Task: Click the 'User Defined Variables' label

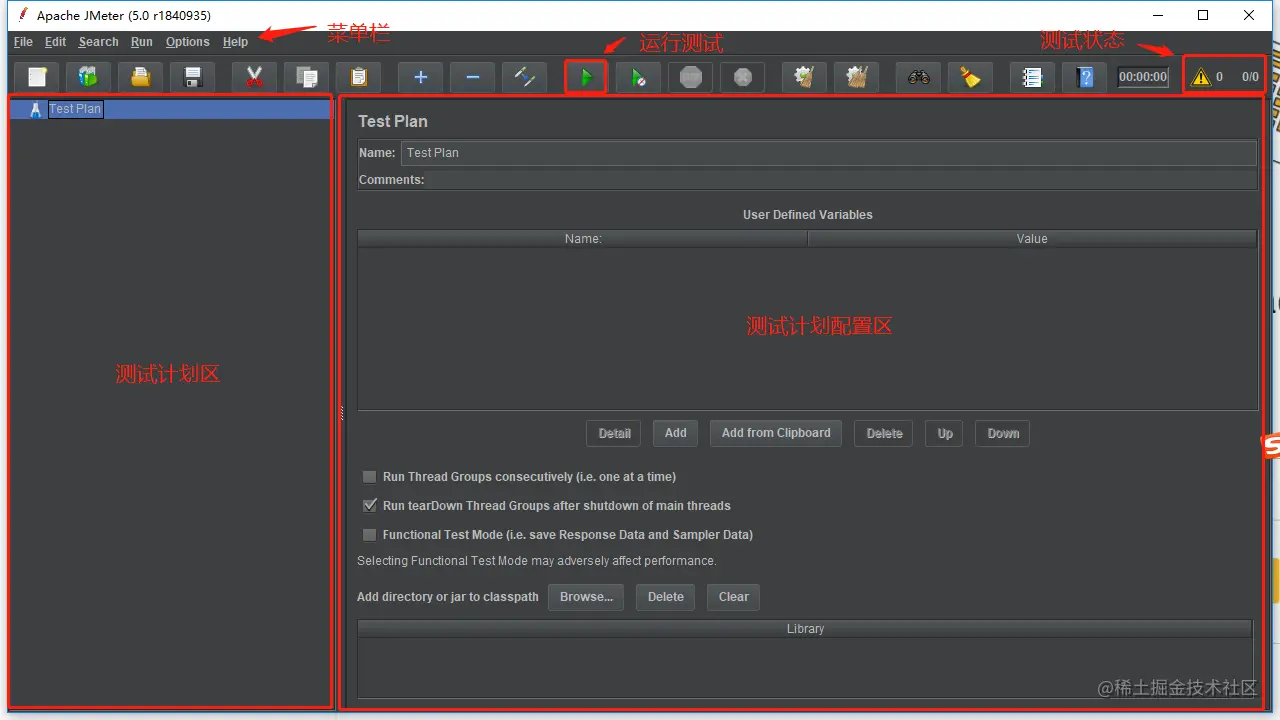Action: click(808, 215)
